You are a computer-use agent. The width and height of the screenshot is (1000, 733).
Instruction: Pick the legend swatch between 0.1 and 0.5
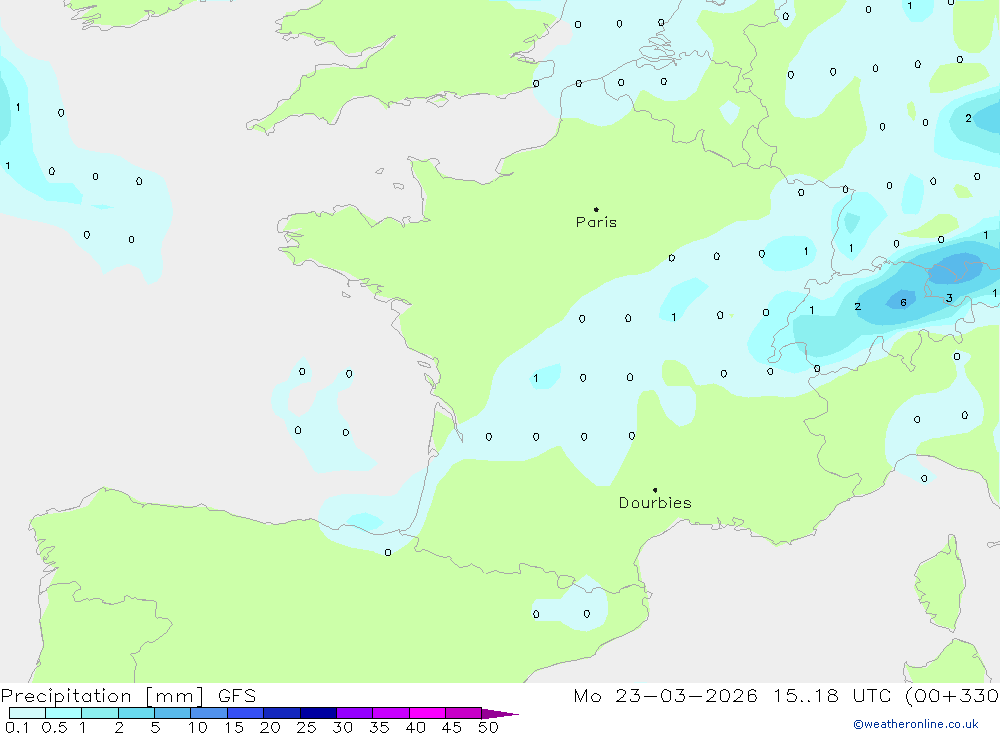(27, 713)
